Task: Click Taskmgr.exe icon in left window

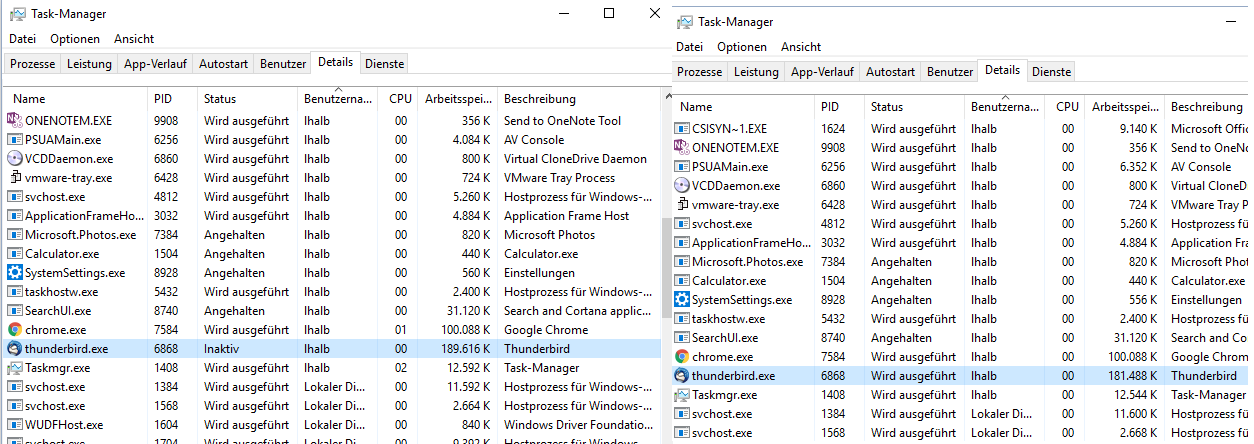Action: (x=14, y=367)
